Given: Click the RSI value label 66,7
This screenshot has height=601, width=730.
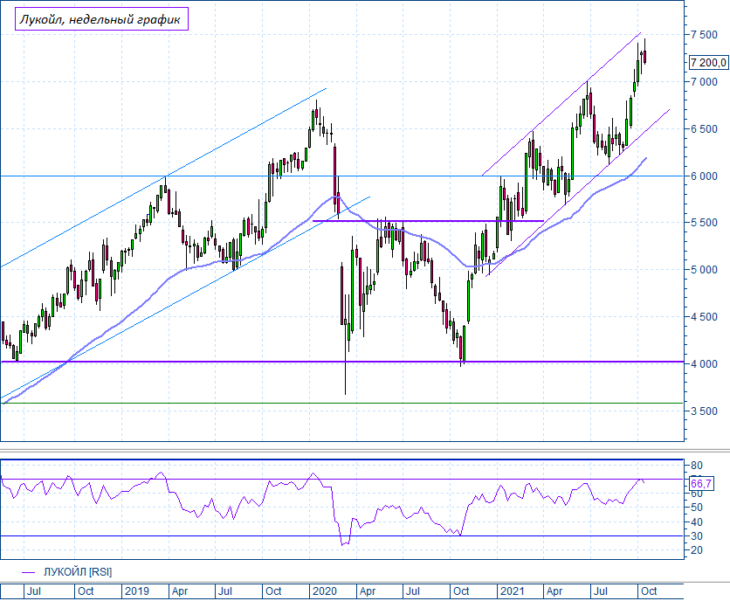Looking at the screenshot, I should 701,484.
